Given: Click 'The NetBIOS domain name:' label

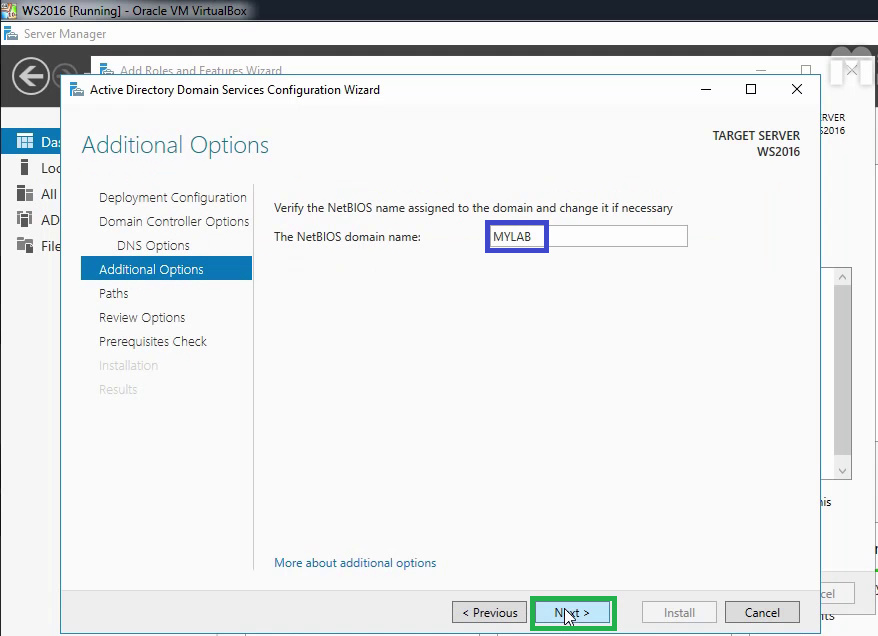Looking at the screenshot, I should pyautogui.click(x=347, y=237).
